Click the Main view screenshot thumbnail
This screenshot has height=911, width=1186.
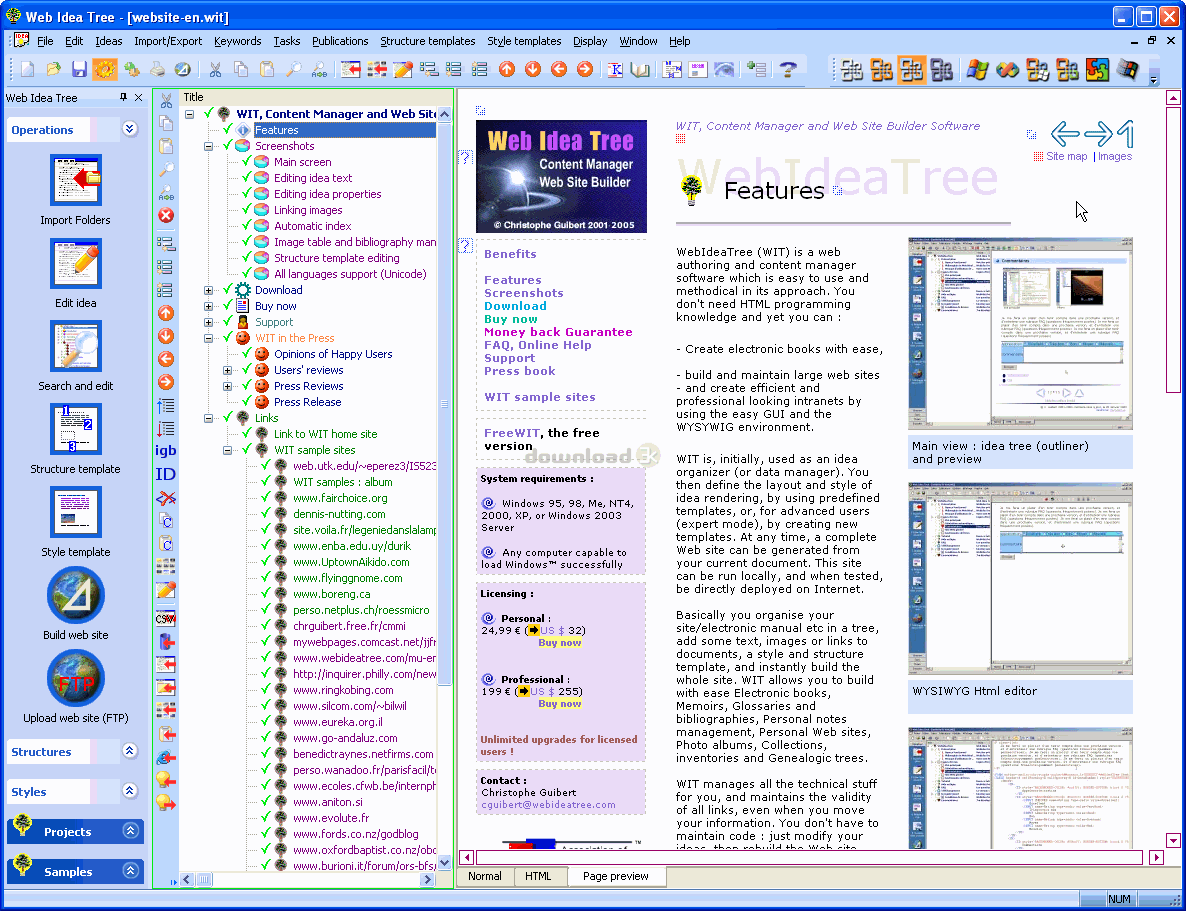(x=1019, y=334)
